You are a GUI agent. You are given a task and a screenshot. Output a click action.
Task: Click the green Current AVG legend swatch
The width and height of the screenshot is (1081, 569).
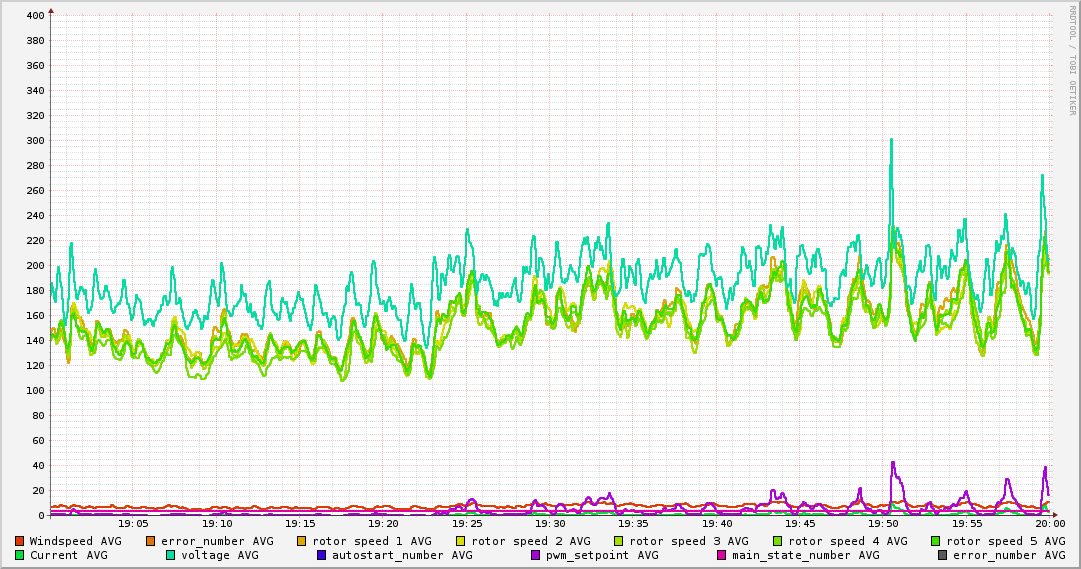tap(19, 555)
